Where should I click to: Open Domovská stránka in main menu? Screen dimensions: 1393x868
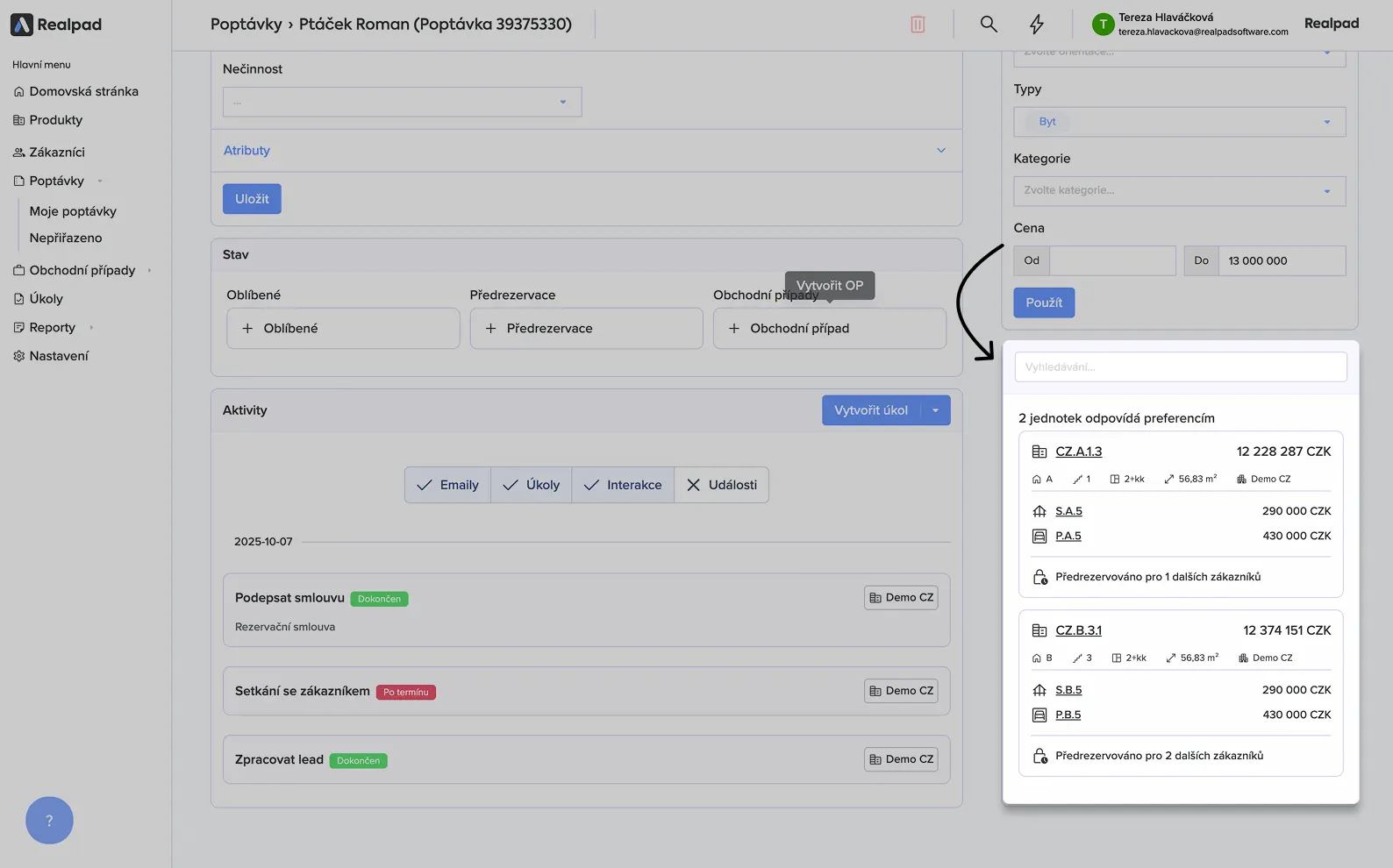(83, 91)
